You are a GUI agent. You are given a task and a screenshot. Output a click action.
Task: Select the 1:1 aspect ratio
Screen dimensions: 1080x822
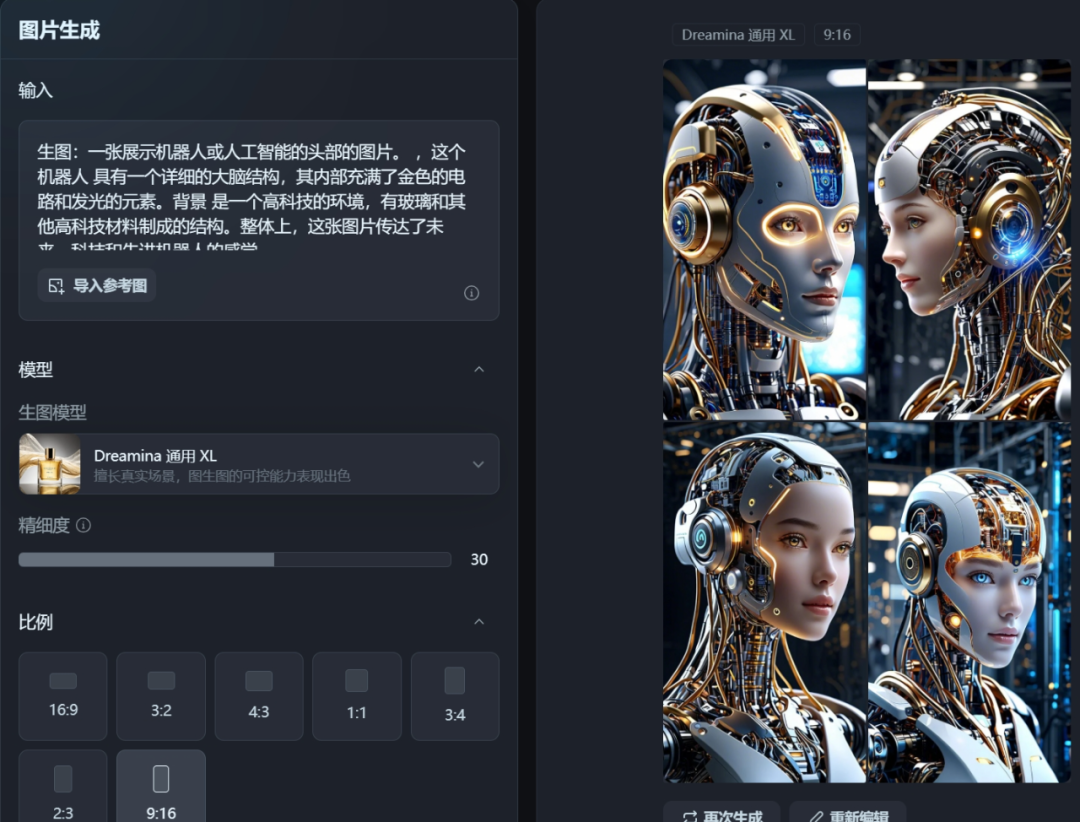point(357,696)
